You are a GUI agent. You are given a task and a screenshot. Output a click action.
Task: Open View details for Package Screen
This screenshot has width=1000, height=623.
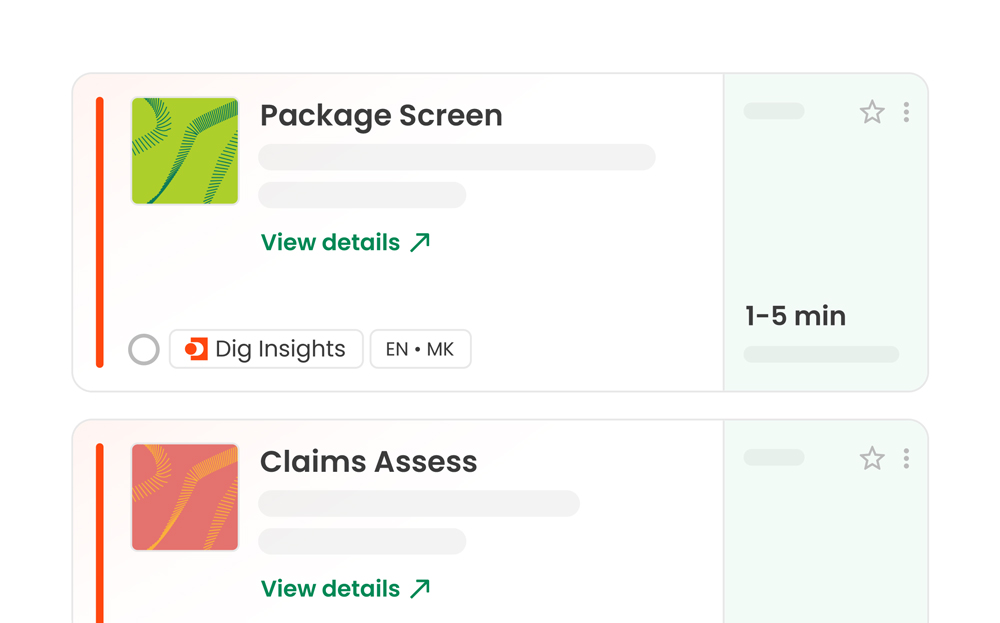tap(330, 241)
